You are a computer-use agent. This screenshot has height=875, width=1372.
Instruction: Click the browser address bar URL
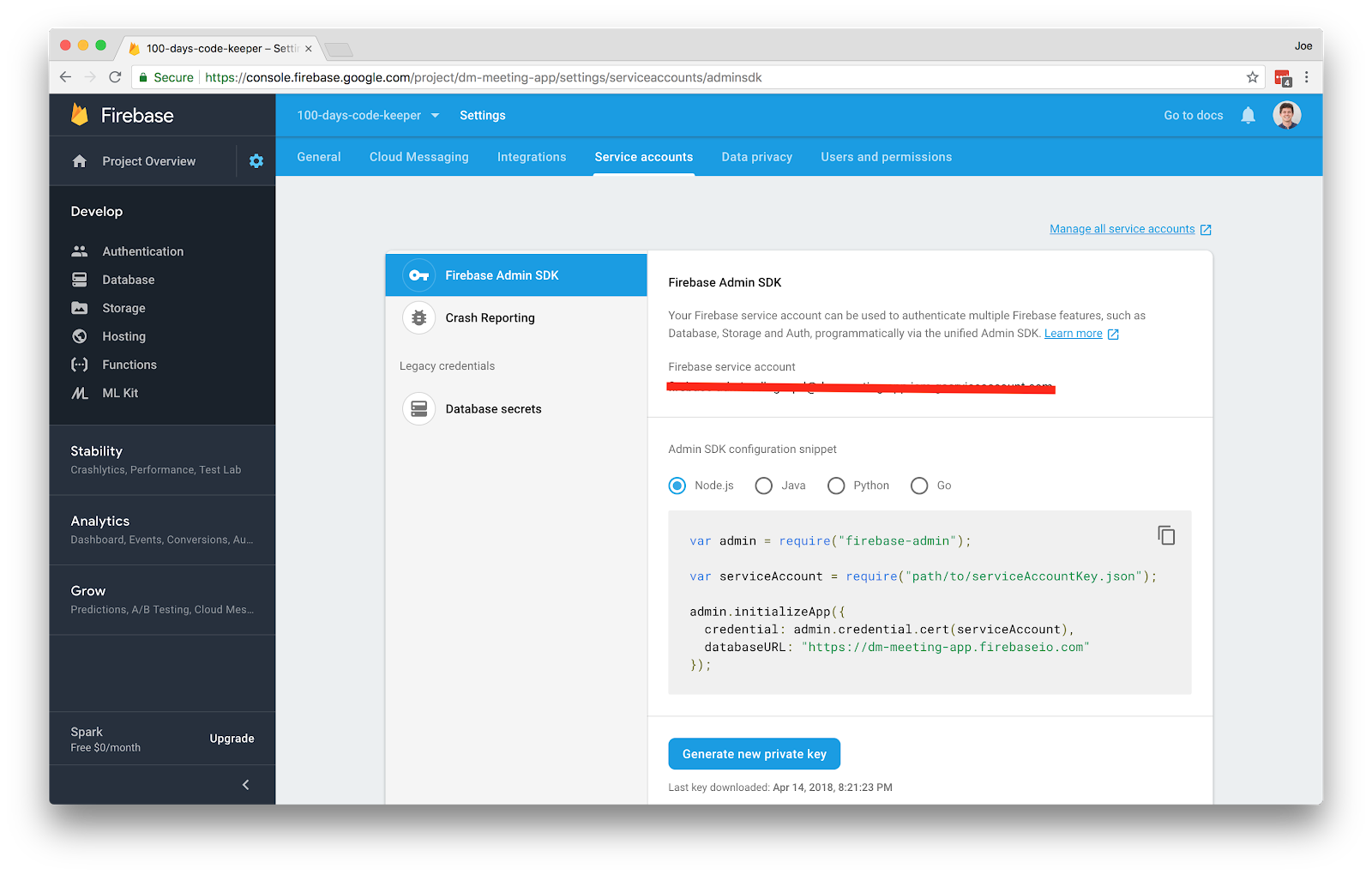(484, 77)
